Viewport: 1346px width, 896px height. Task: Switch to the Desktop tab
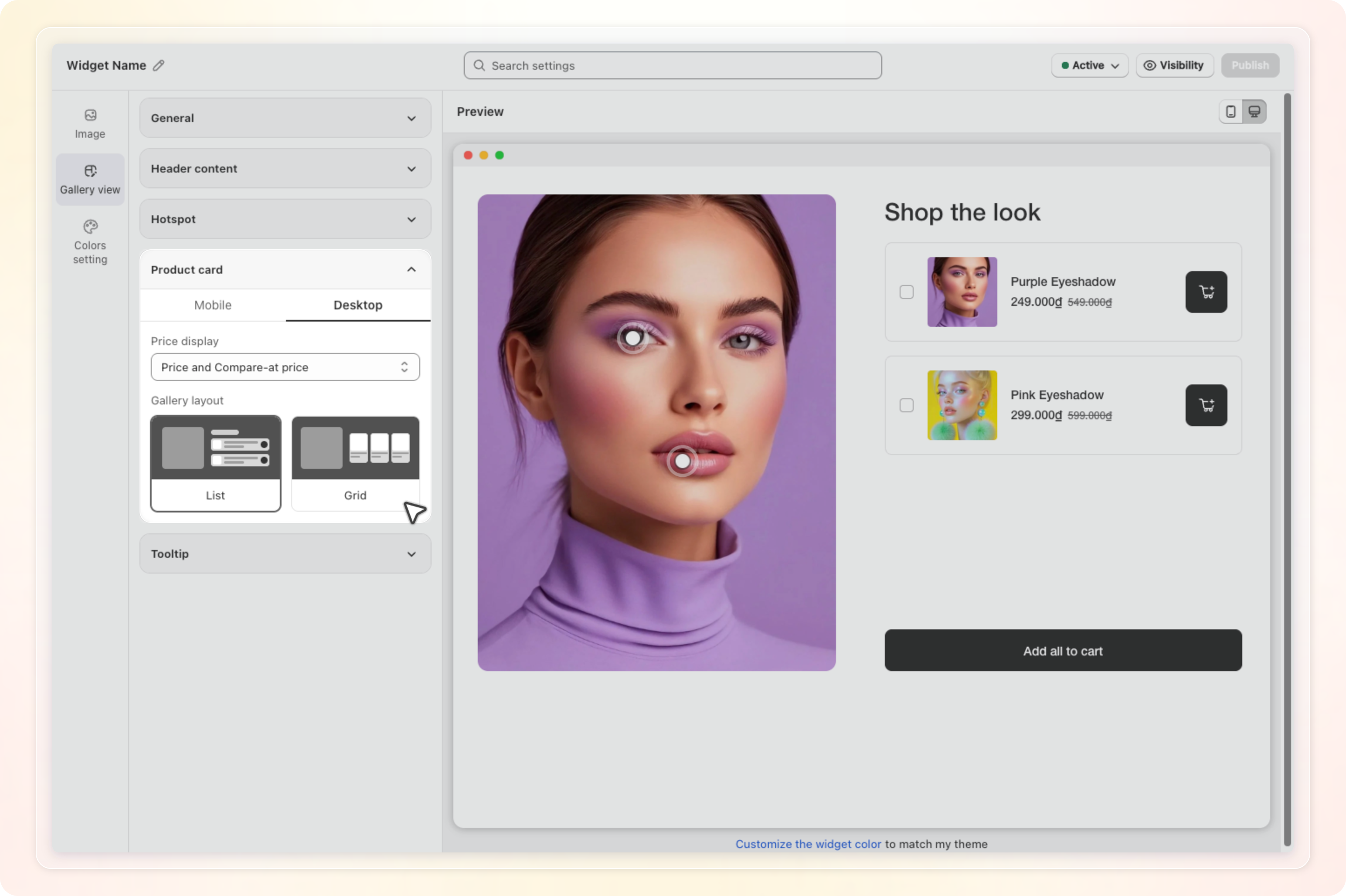click(358, 305)
